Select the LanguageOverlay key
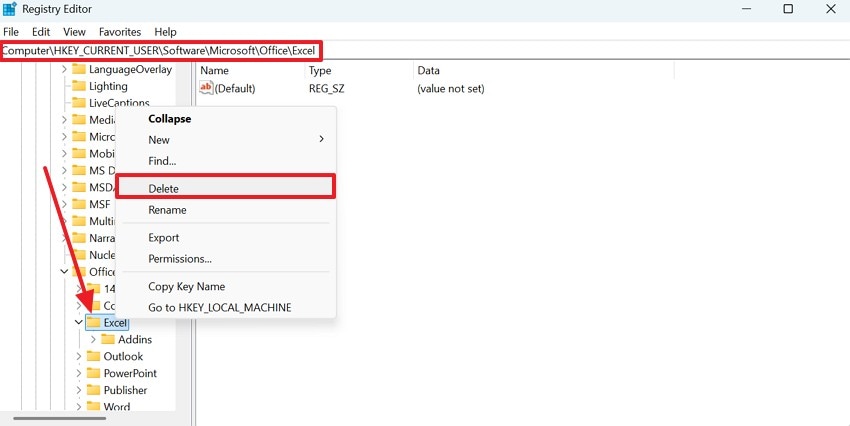 tap(130, 69)
